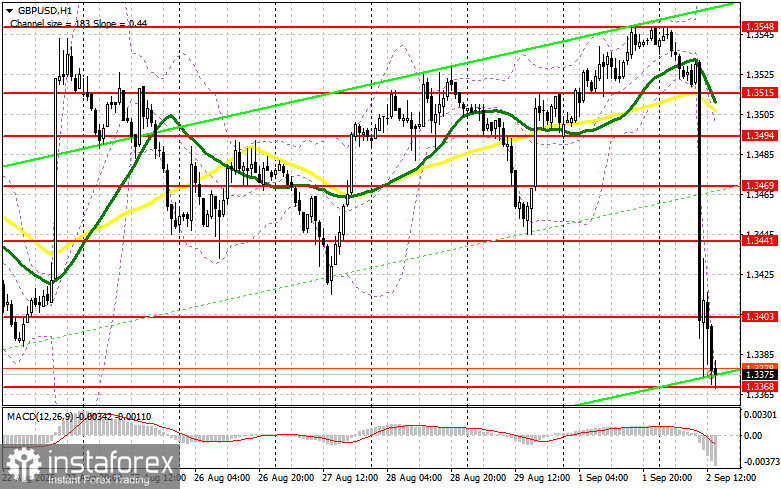Viewport: 781px width, 489px height.
Task: Click the '26 Aug 20:00' time axis label
Action: tap(286, 478)
